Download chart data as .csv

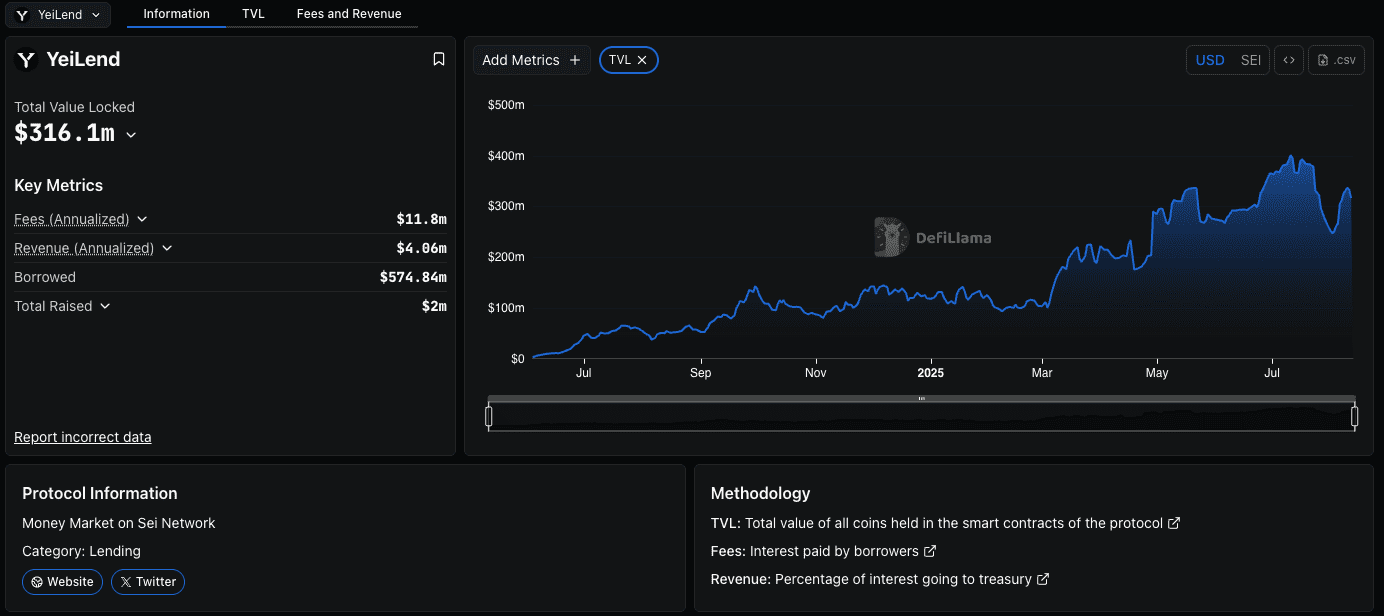pos(1337,60)
